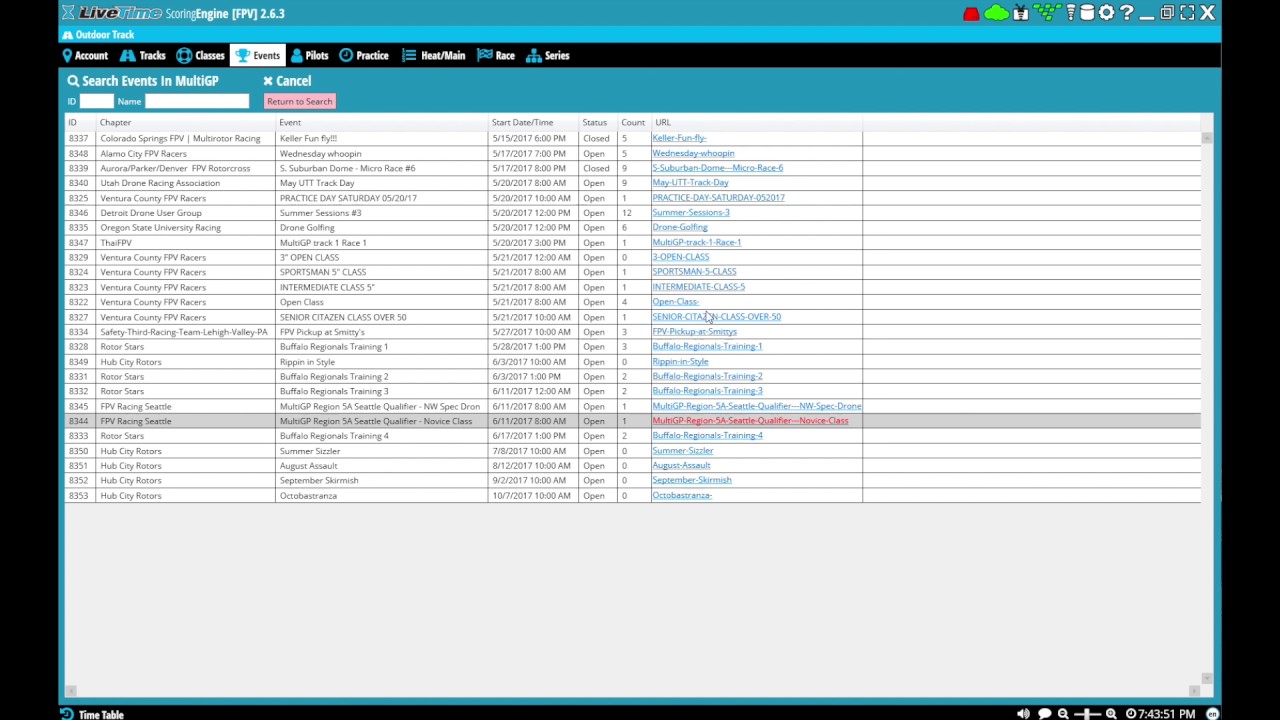Screen dimensions: 1280x720
Task: Open the Drone-Golfing link
Action: coord(680,227)
